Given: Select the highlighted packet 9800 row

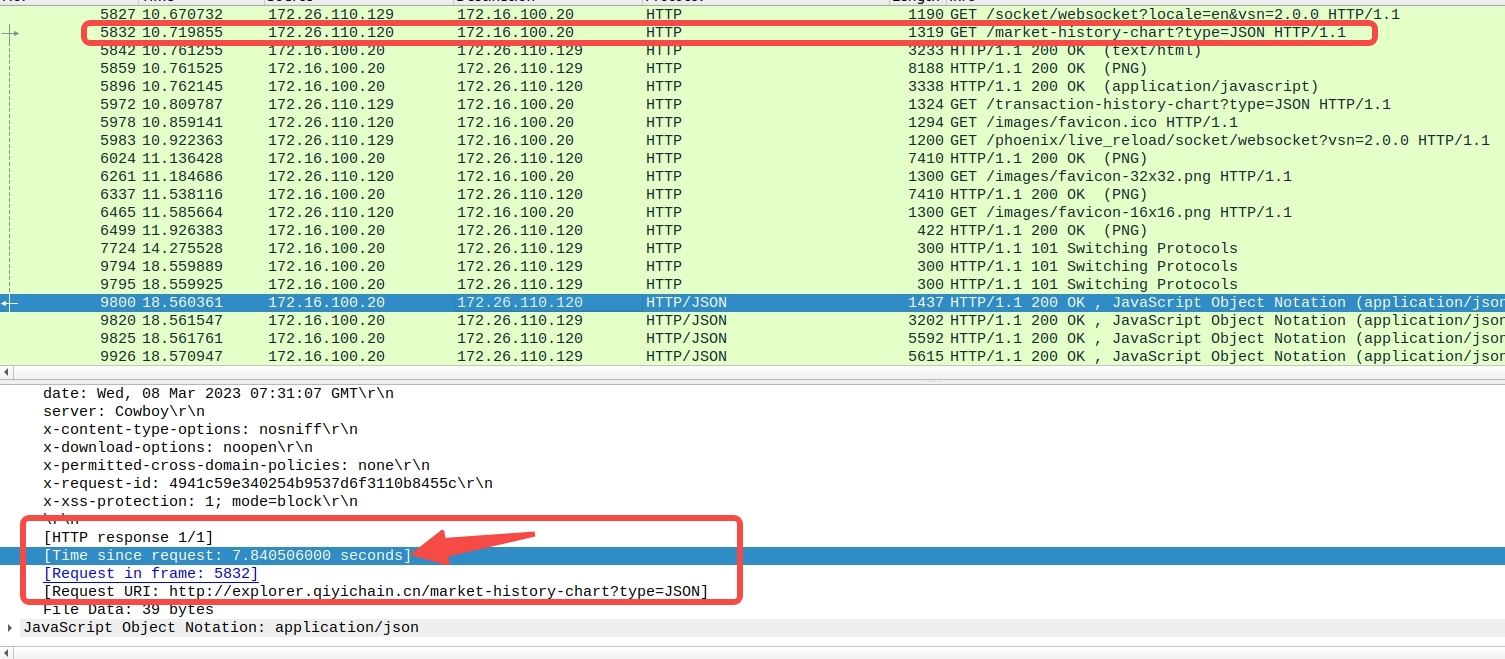Looking at the screenshot, I should (x=400, y=302).
